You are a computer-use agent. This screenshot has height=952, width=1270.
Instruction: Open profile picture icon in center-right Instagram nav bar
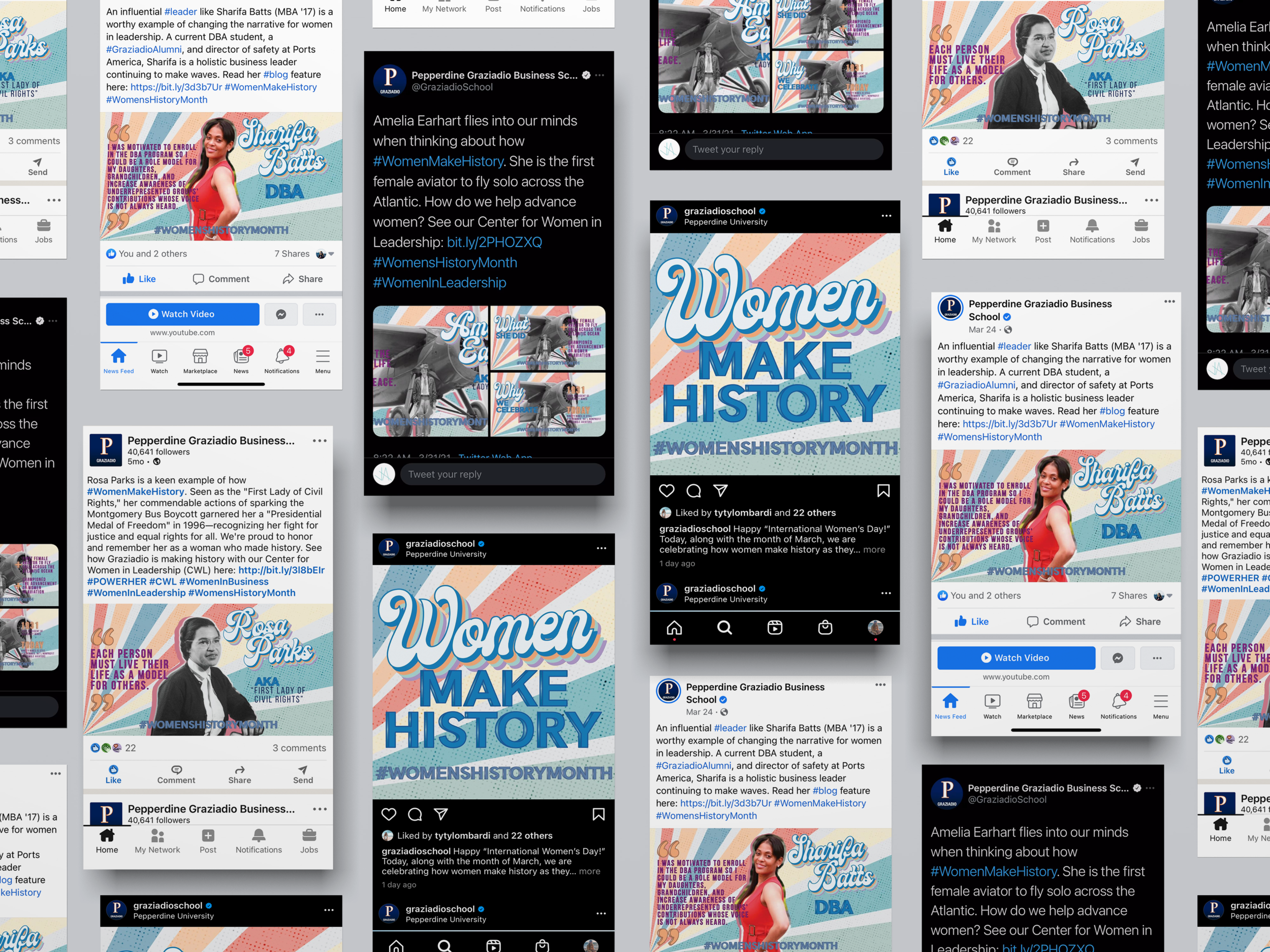click(x=875, y=628)
